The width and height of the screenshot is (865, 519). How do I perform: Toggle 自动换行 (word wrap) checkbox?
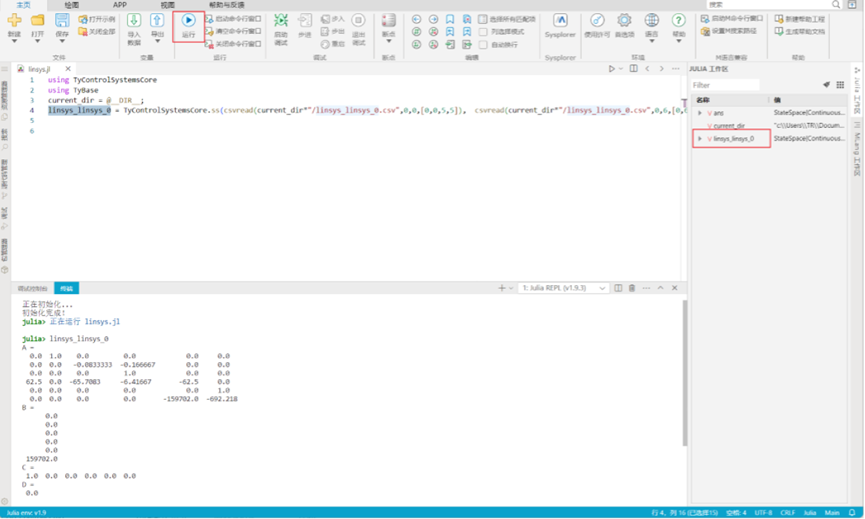[x=483, y=44]
